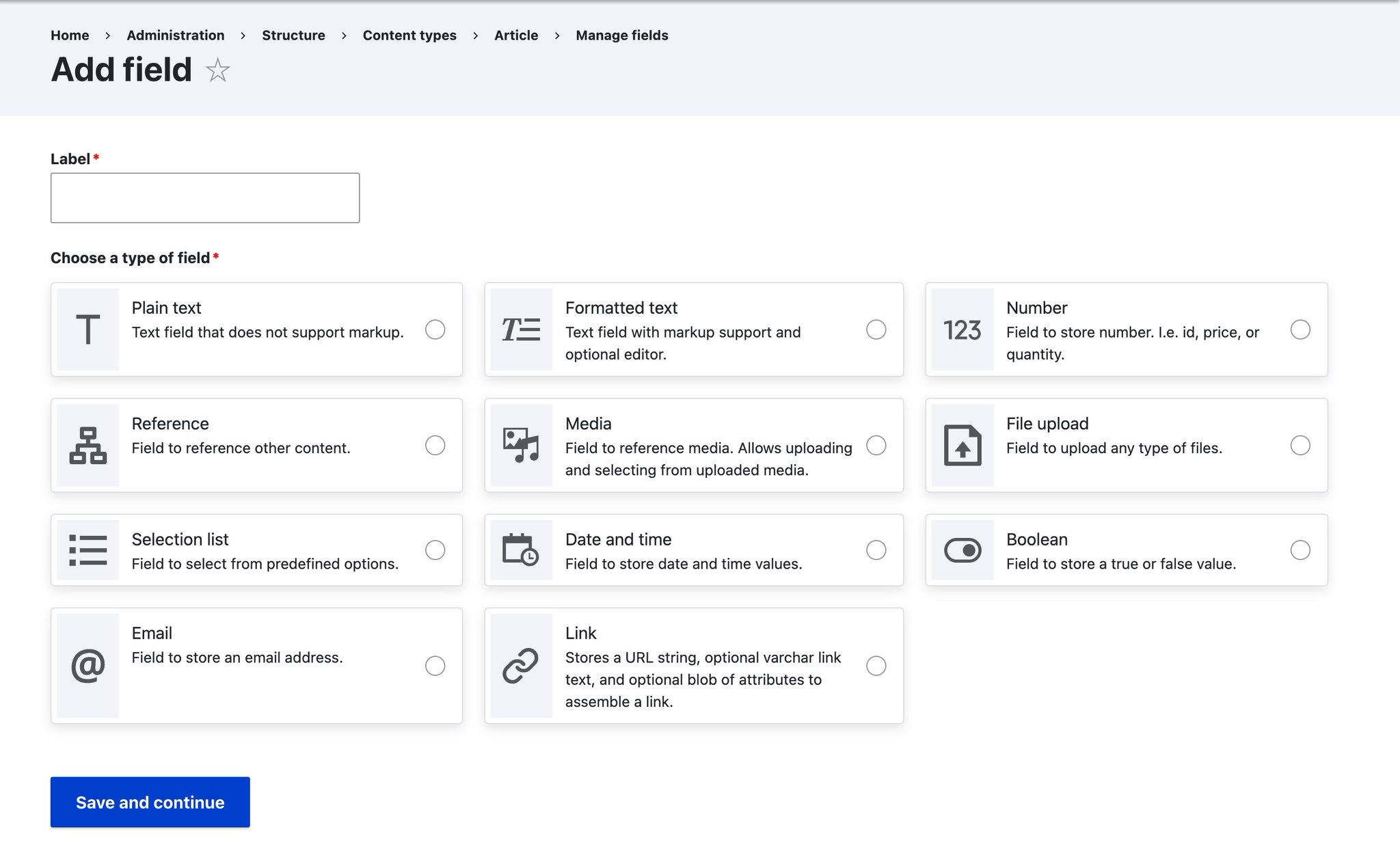This screenshot has width=1400, height=849.
Task: Open the Home breadcrumb link
Action: click(70, 35)
